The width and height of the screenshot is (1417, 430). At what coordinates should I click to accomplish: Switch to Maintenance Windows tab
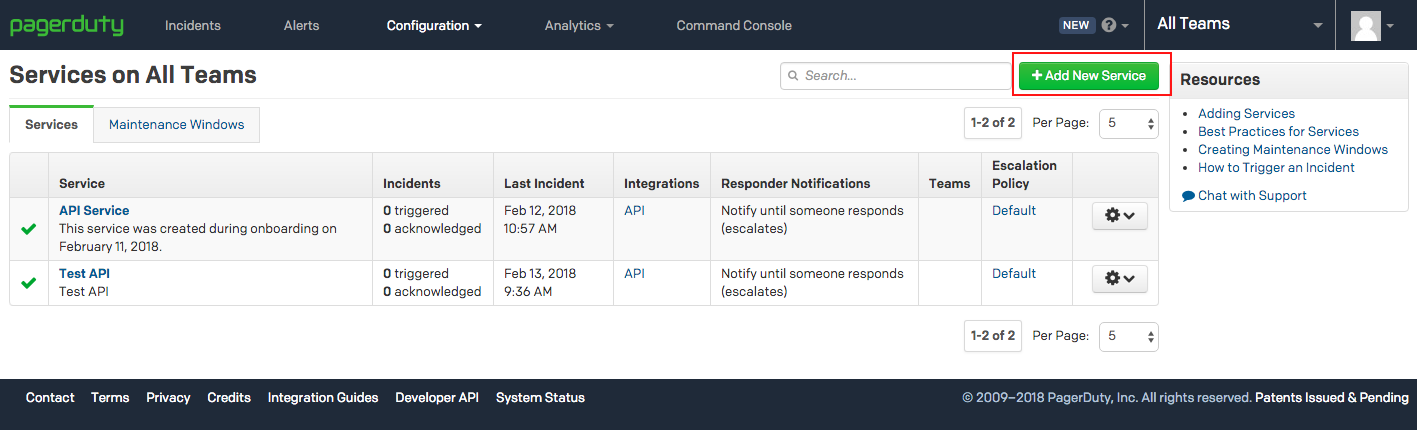(177, 124)
